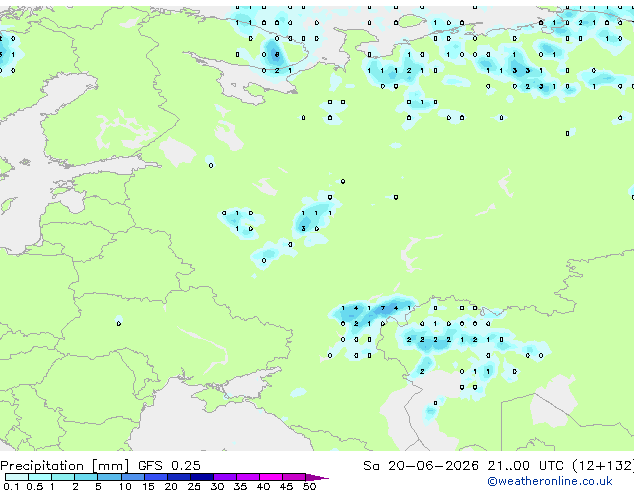Pick the legend swatch between 20 and 25
This screenshot has width=634, height=490.
coord(179,477)
